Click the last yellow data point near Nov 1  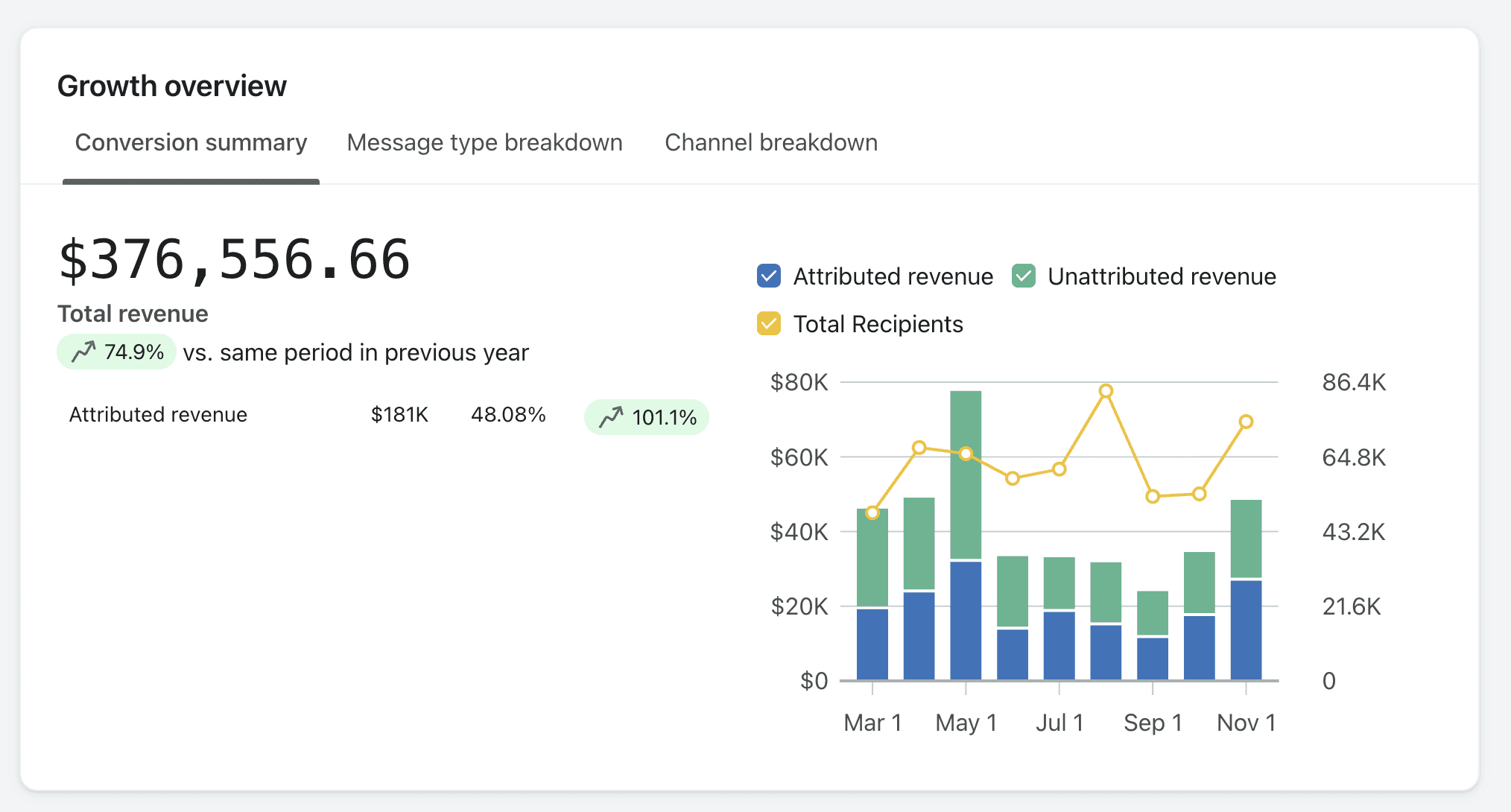tap(1246, 422)
